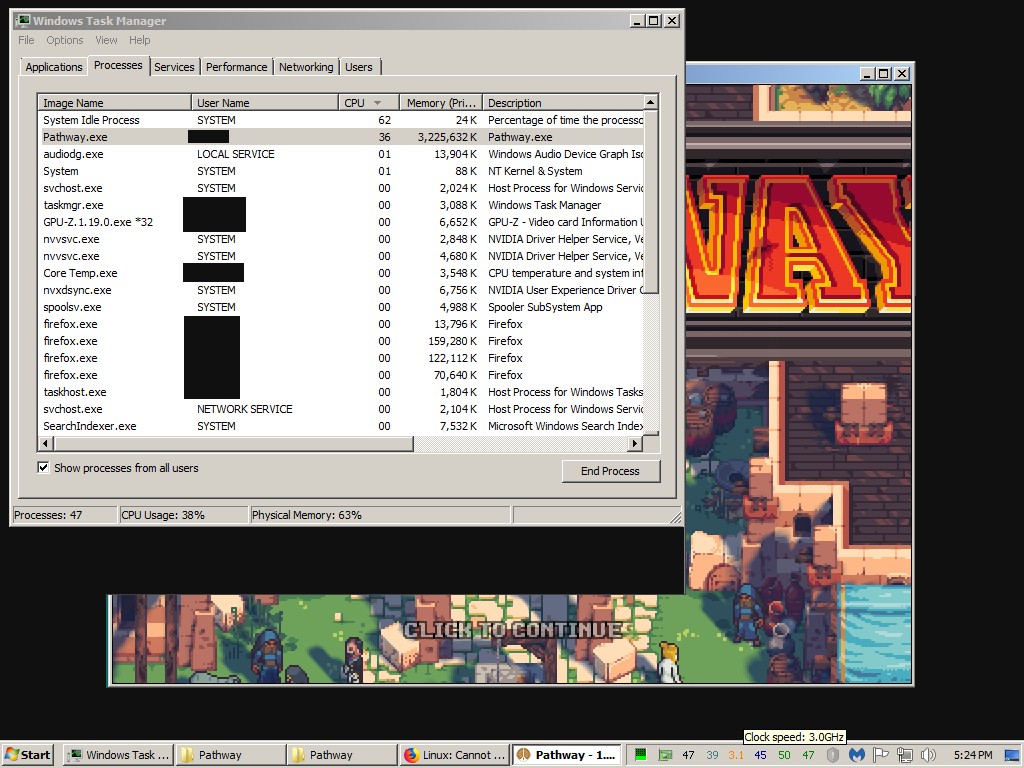Click the process list scroll up arrow
1024x768 pixels.
coord(650,102)
